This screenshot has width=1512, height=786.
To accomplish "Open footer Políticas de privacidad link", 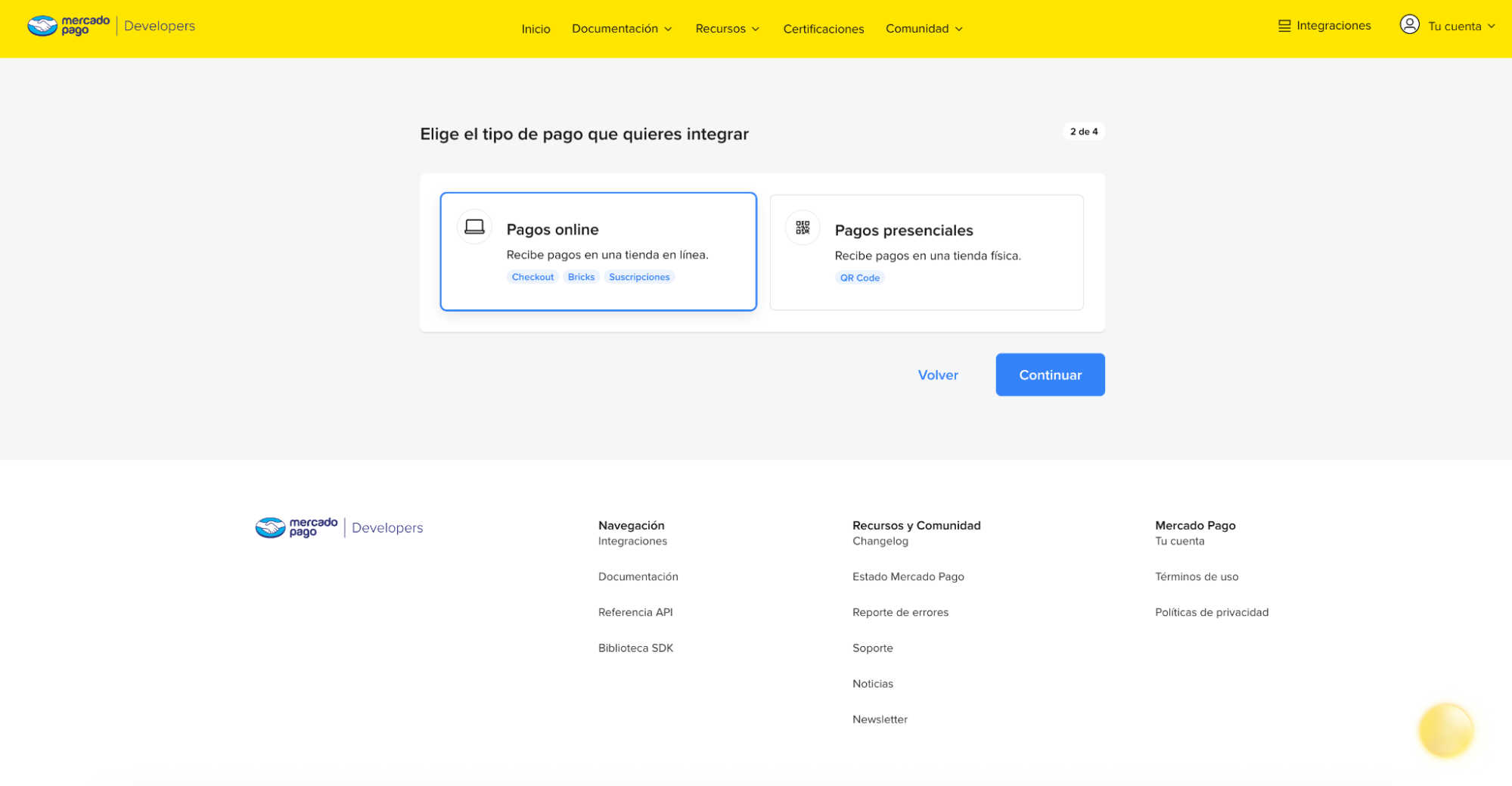I will (1212, 612).
